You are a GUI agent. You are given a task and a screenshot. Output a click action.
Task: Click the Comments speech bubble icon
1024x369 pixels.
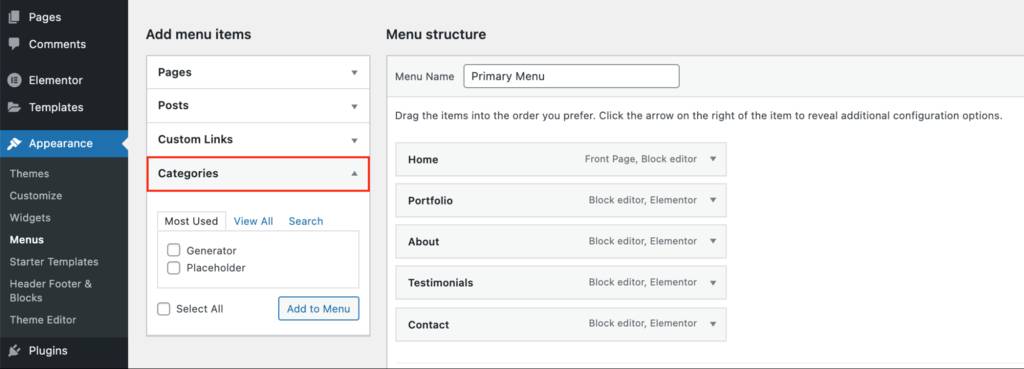pos(14,44)
